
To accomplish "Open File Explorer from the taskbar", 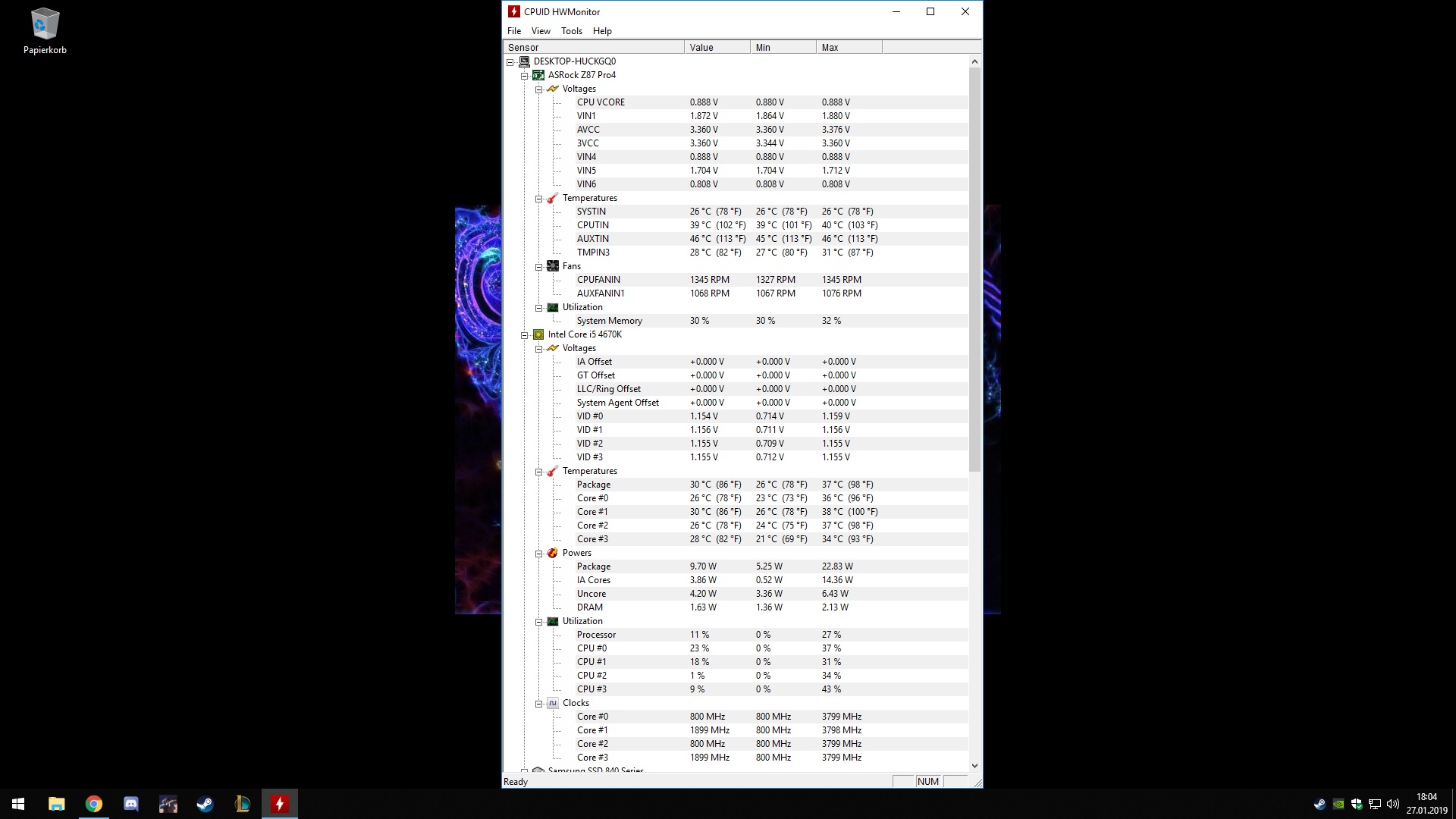I will click(x=57, y=804).
